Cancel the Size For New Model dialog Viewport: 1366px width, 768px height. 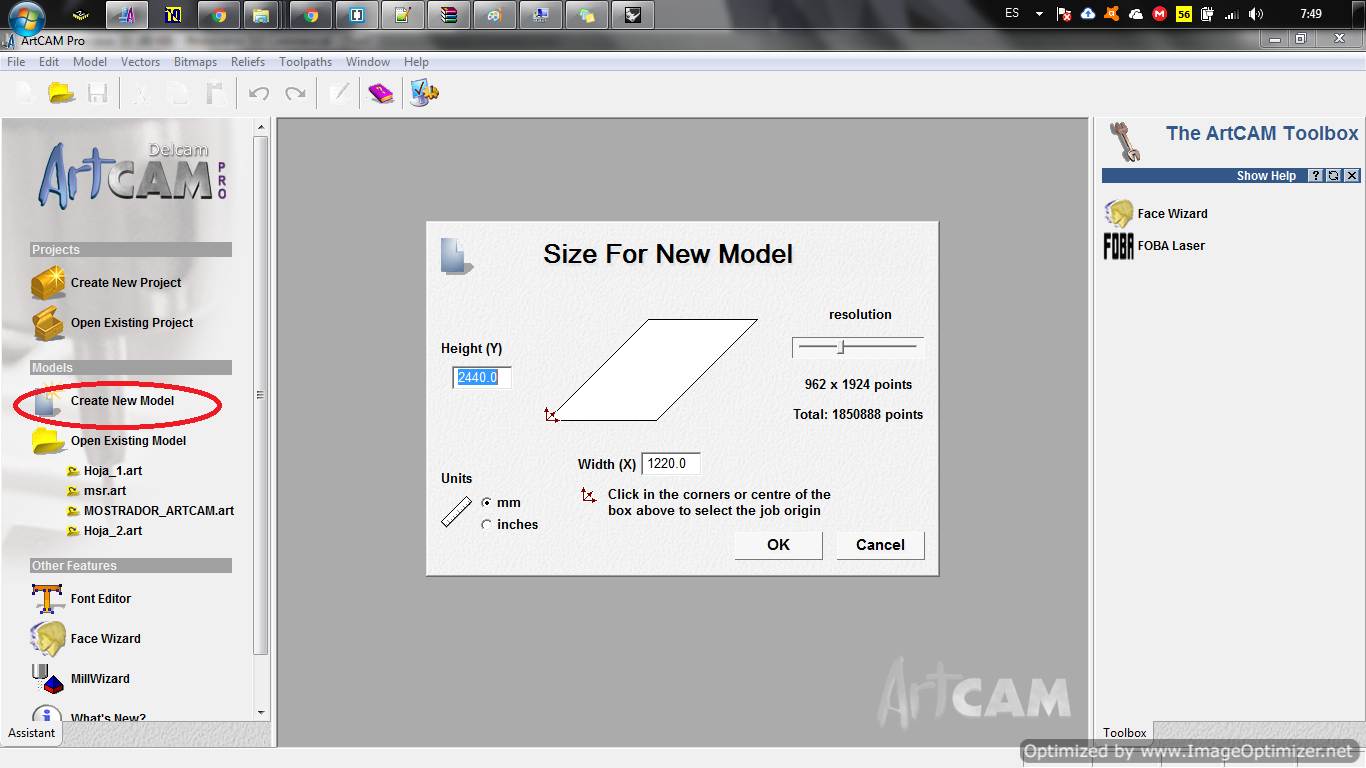pyautogui.click(x=880, y=545)
